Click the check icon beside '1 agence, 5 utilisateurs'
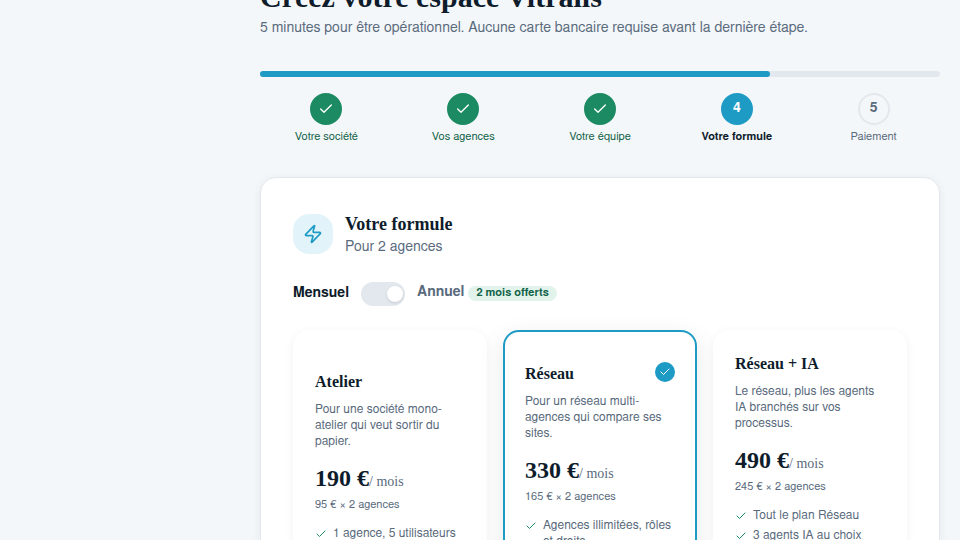960x540 pixels. tap(321, 534)
